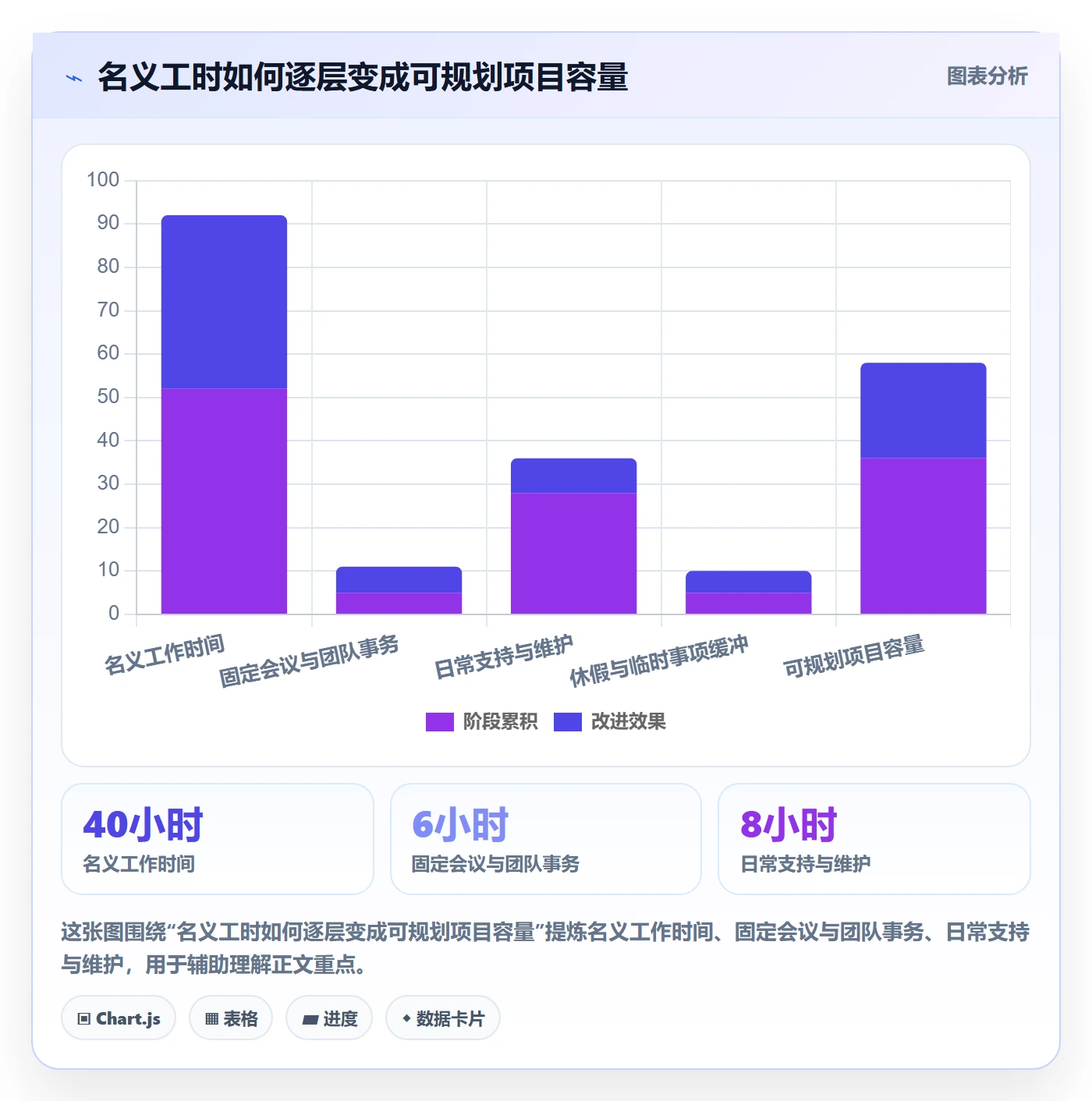1092x1101 pixels.
Task: Click the purple segment of 可规划项目容量 bar
Action: (923, 536)
